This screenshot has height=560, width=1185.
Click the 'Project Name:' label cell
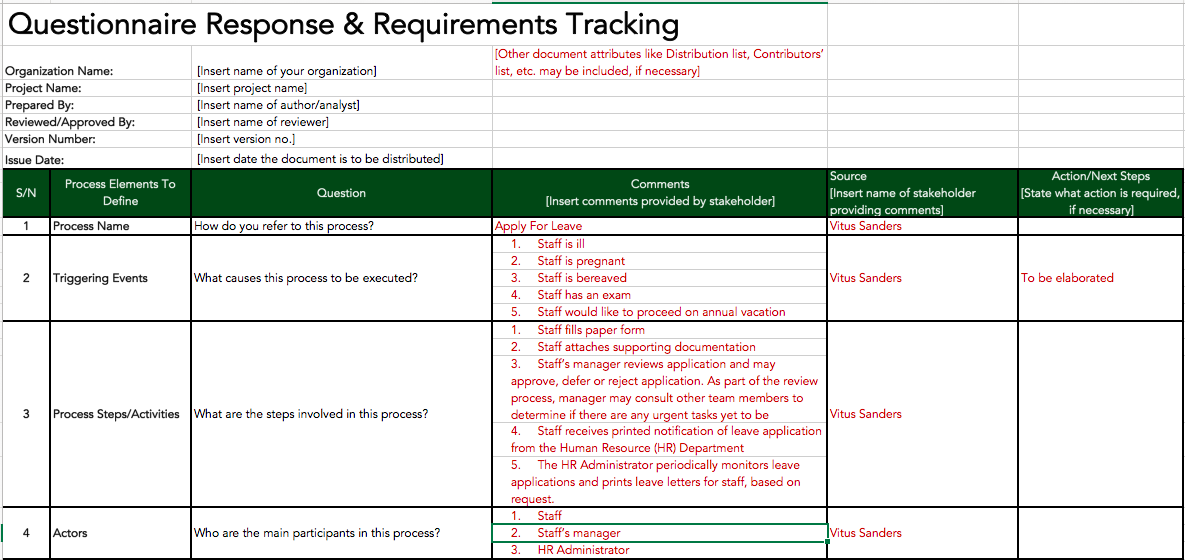coord(97,88)
